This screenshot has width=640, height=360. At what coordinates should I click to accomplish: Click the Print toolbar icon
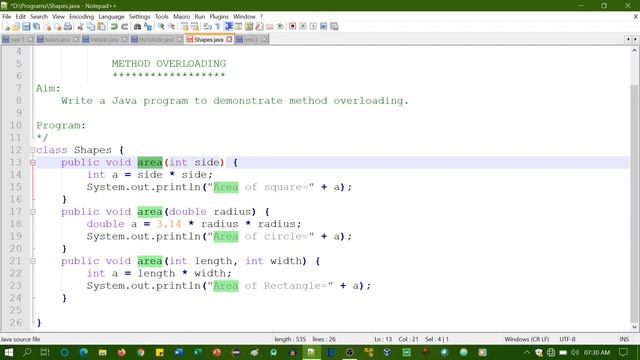[68, 27]
